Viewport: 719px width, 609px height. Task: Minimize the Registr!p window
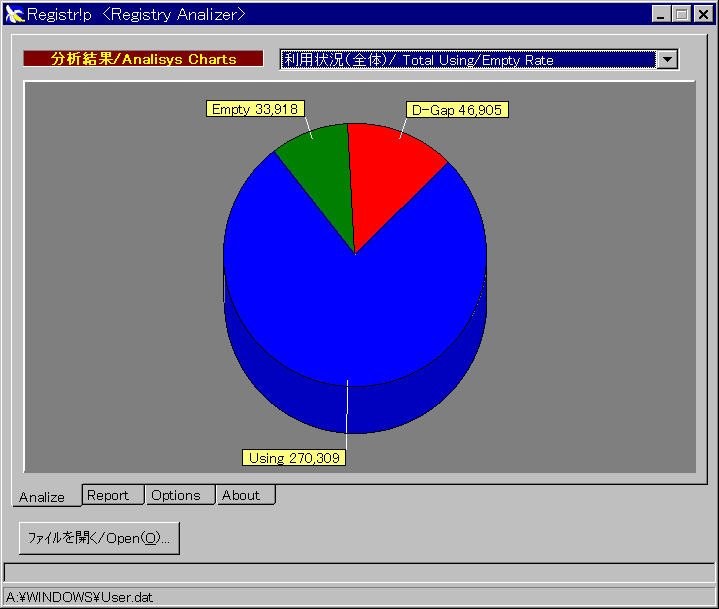point(662,14)
